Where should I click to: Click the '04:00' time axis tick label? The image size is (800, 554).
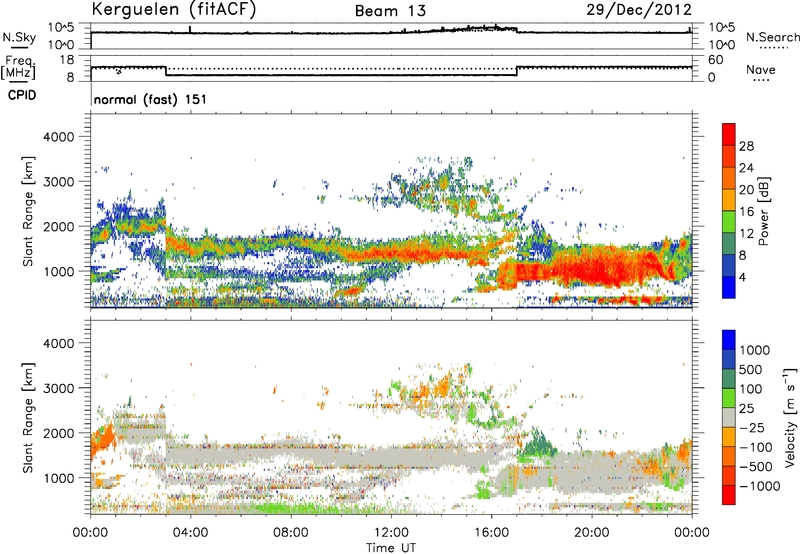[190, 533]
